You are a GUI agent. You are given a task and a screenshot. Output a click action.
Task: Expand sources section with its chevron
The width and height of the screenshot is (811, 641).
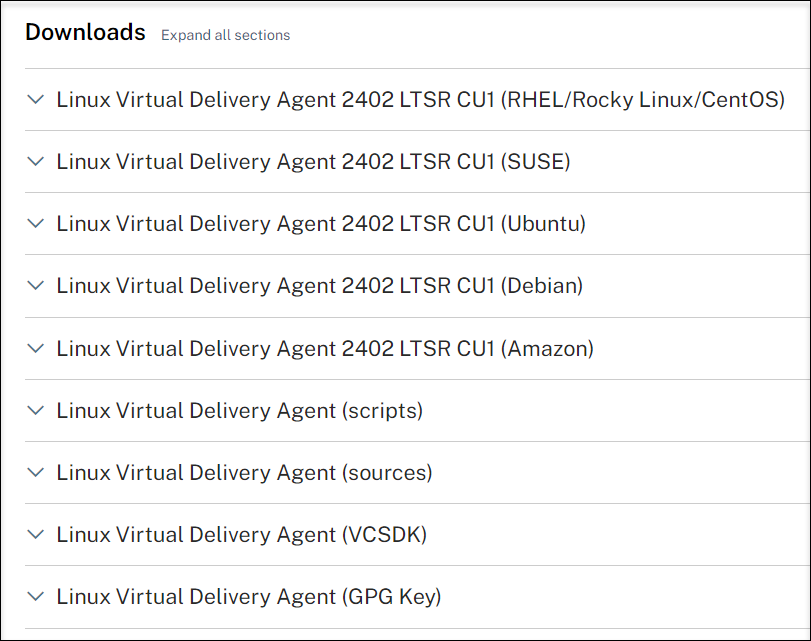pyautogui.click(x=36, y=472)
